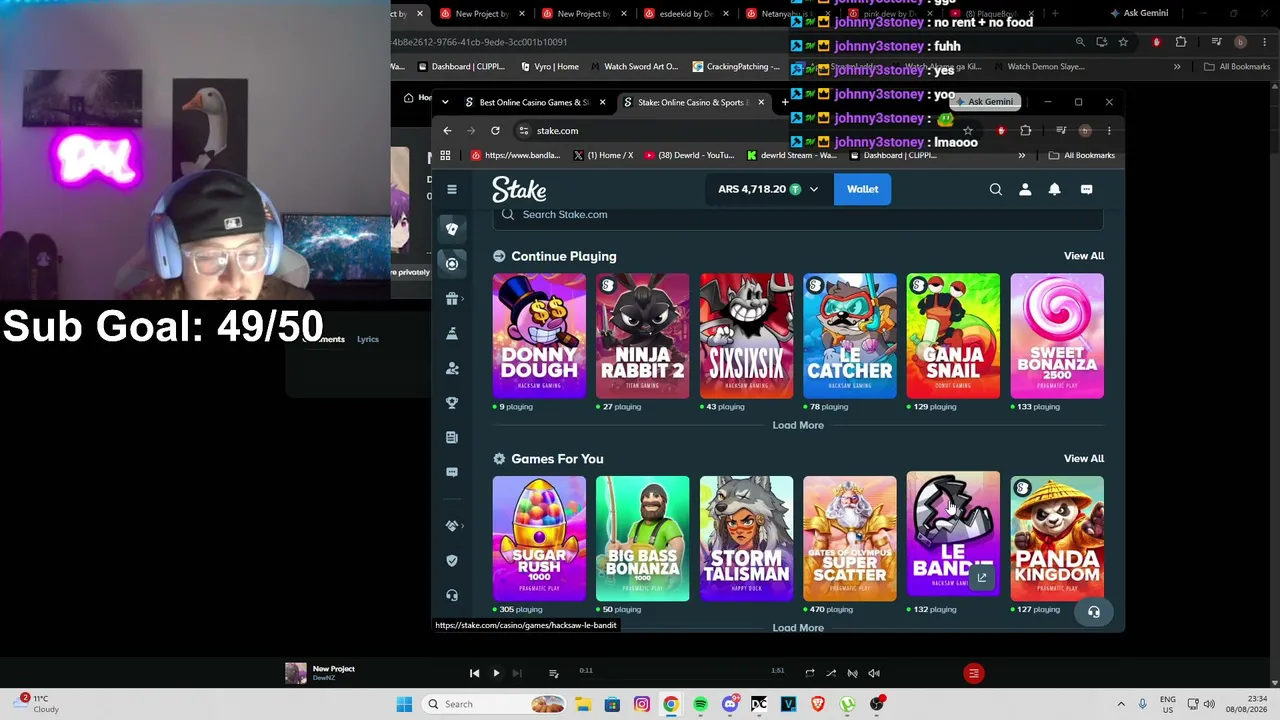The width and height of the screenshot is (1280, 720).
Task: Open the Live Support headset sidebar icon
Action: coord(452,595)
